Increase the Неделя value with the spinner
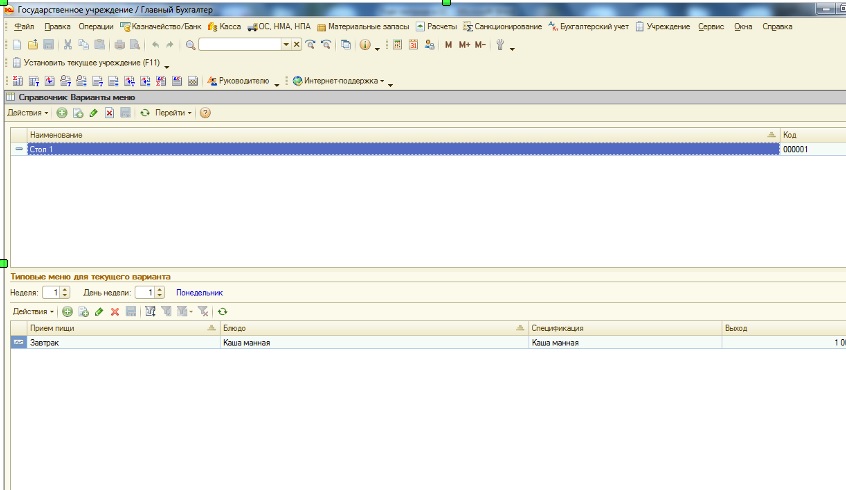Screen dimensions: 846x490 click(65, 290)
